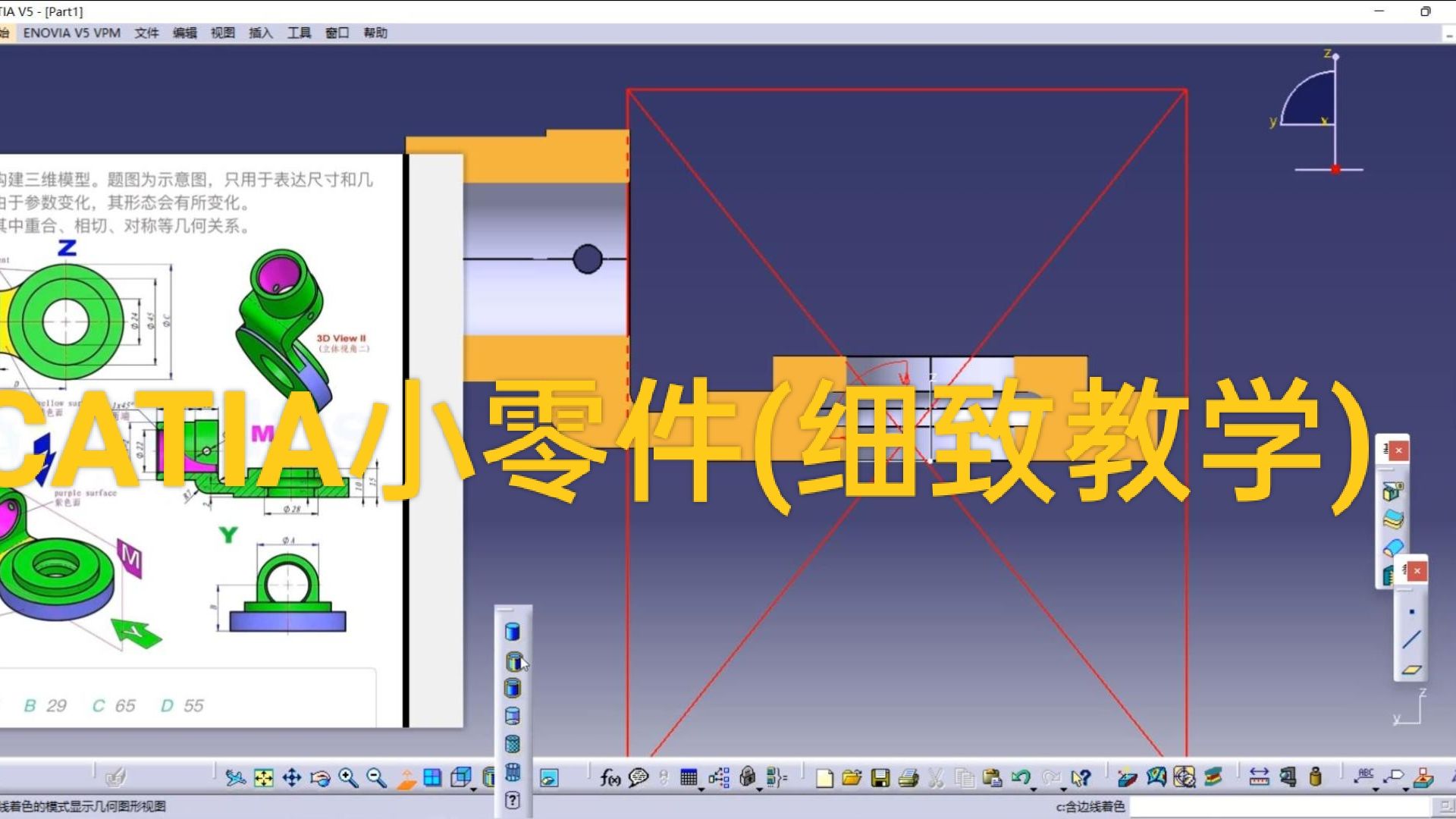The width and height of the screenshot is (1456, 819).
Task: Click the Create Multi-View icon
Action: [432, 777]
